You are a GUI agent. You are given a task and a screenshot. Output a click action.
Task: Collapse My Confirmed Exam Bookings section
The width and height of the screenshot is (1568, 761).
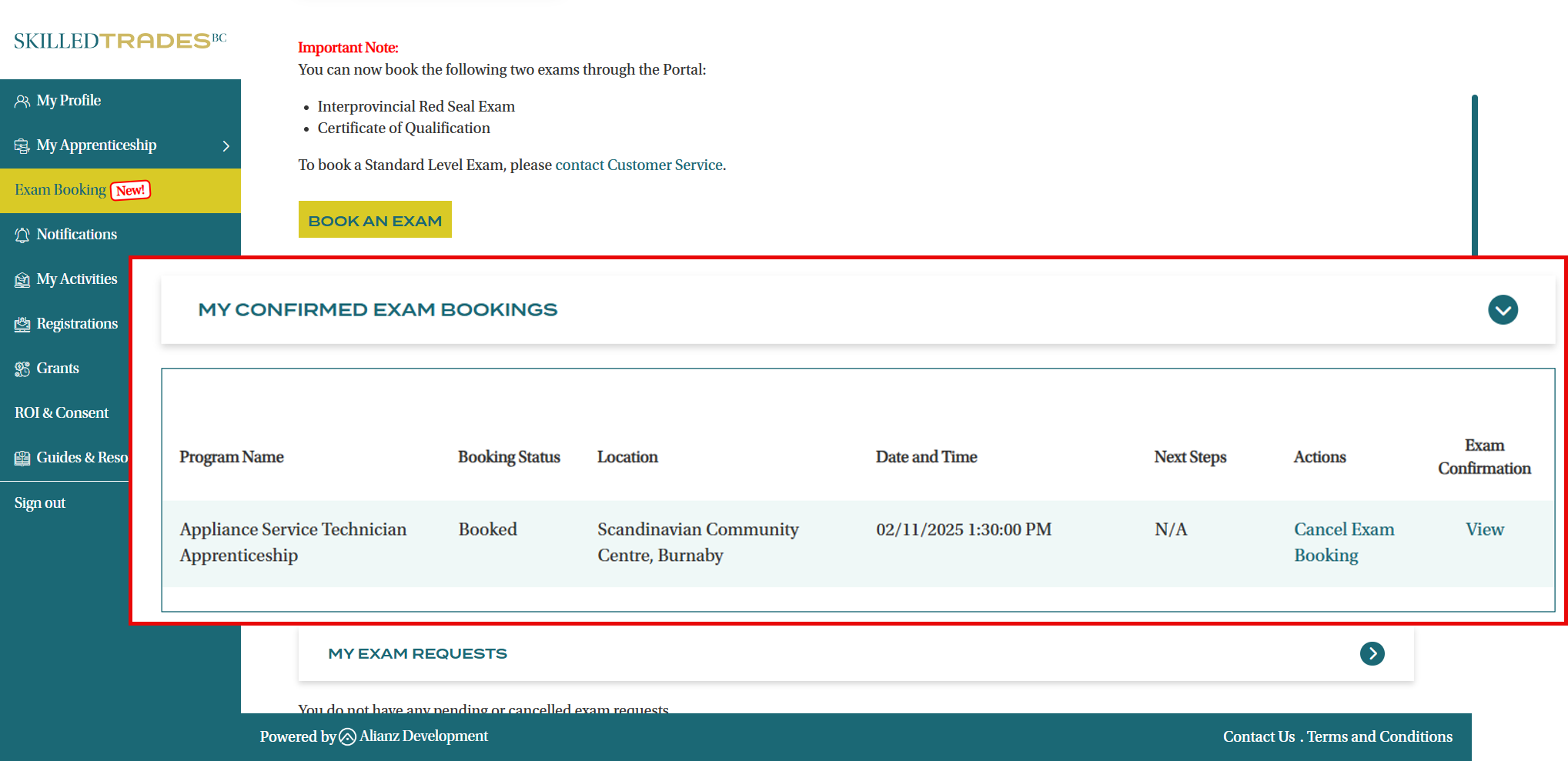1502,310
